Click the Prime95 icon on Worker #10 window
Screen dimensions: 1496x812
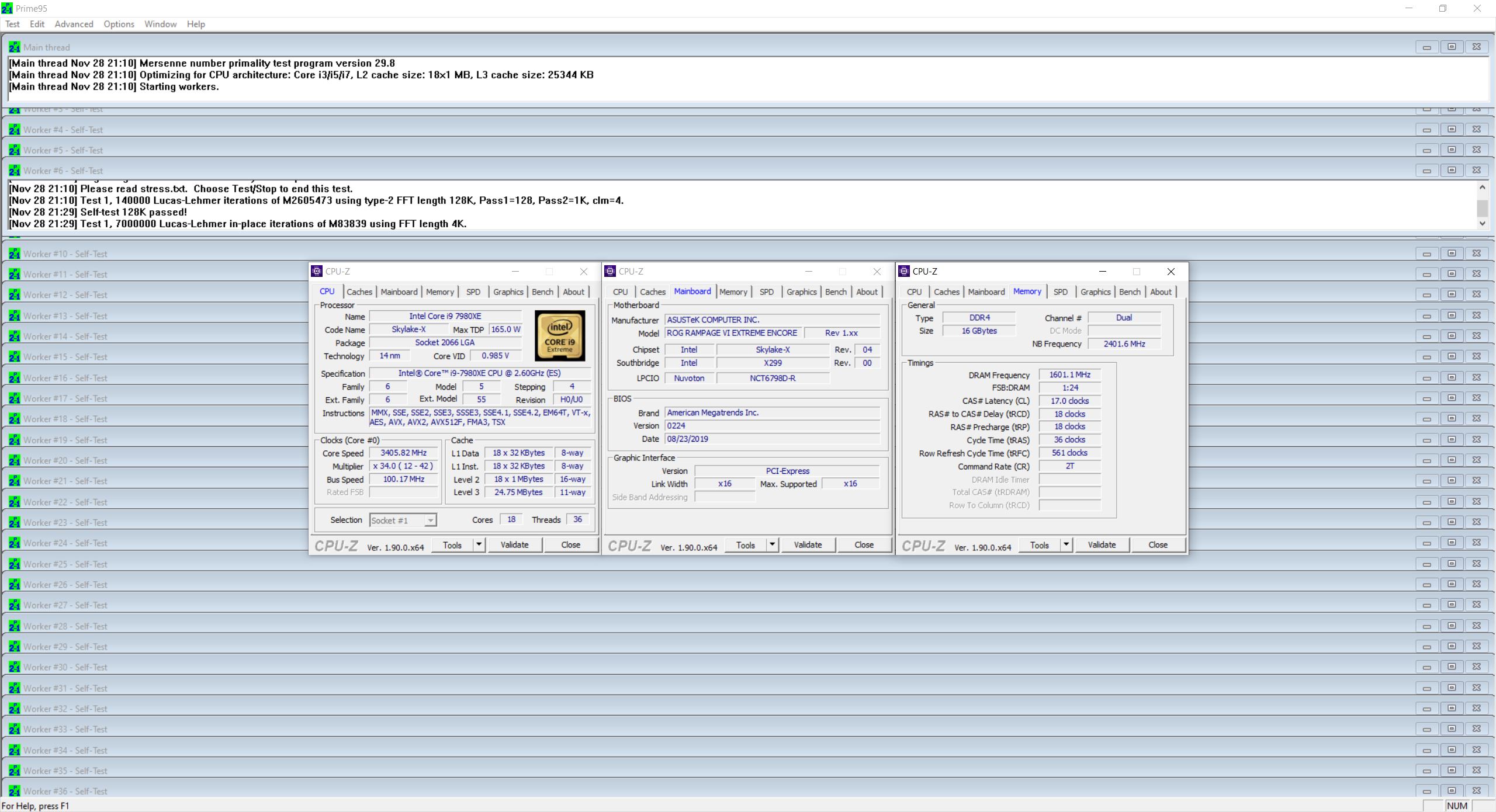15,254
